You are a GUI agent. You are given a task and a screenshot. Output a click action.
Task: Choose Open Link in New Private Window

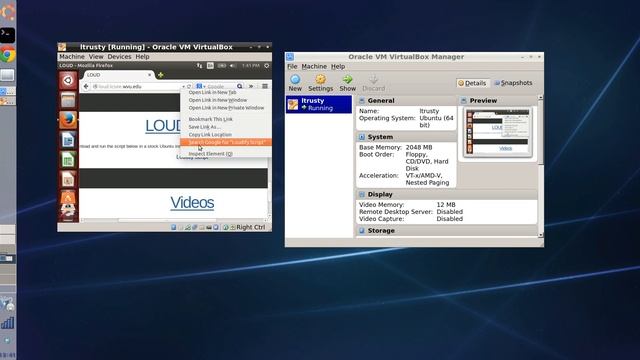pos(226,108)
